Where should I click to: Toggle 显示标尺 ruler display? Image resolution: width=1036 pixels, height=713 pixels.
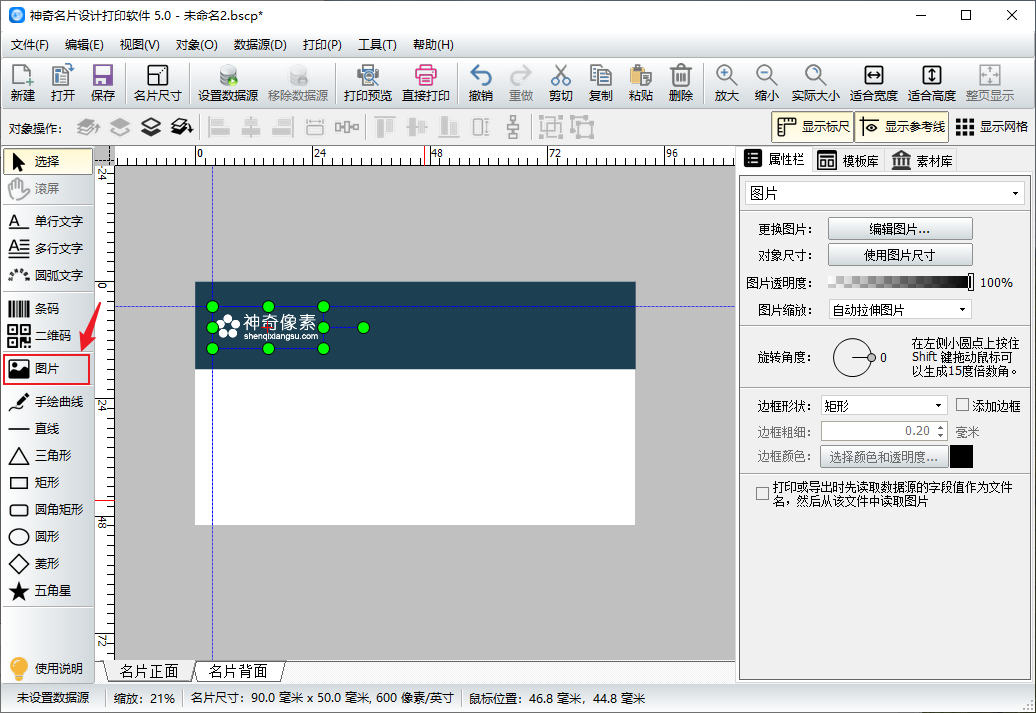point(813,127)
